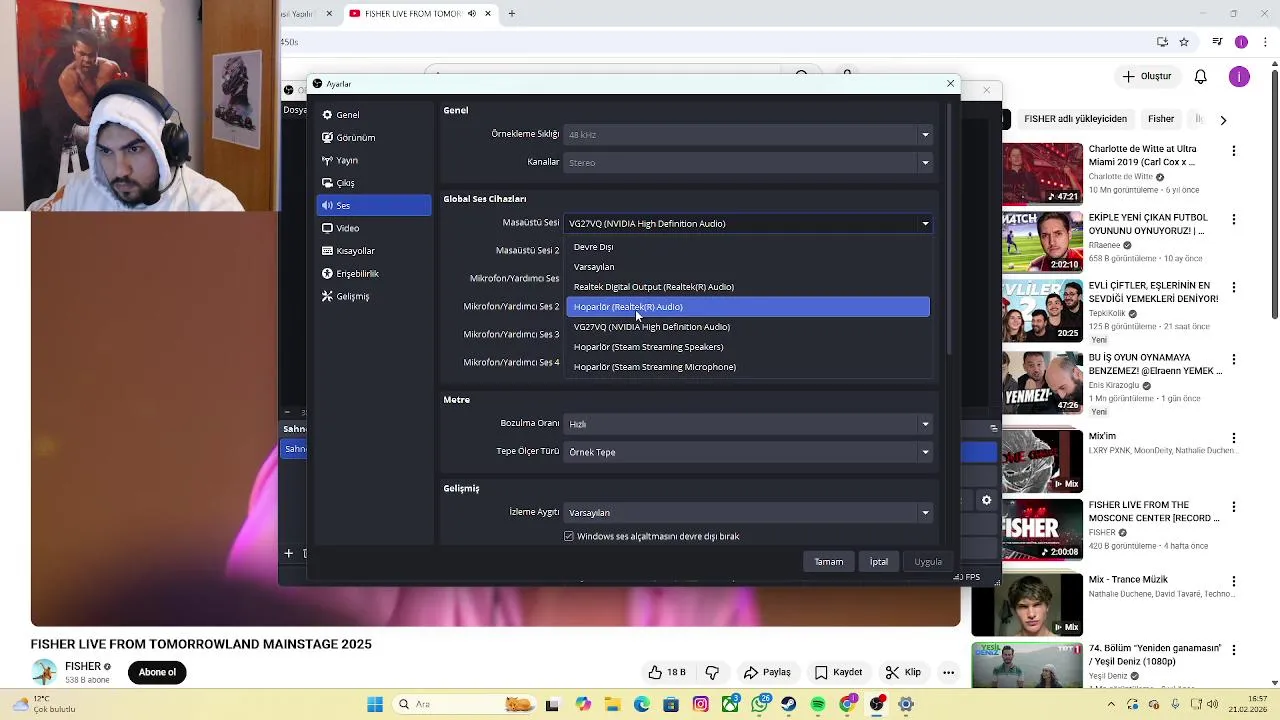This screenshot has height=720, width=1280.
Task: Open Tepe Ölçer Türü dropdown
Action: pos(748,452)
